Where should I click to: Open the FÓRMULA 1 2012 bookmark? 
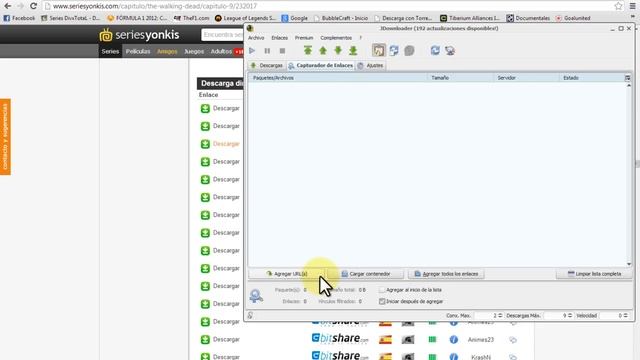(137, 18)
